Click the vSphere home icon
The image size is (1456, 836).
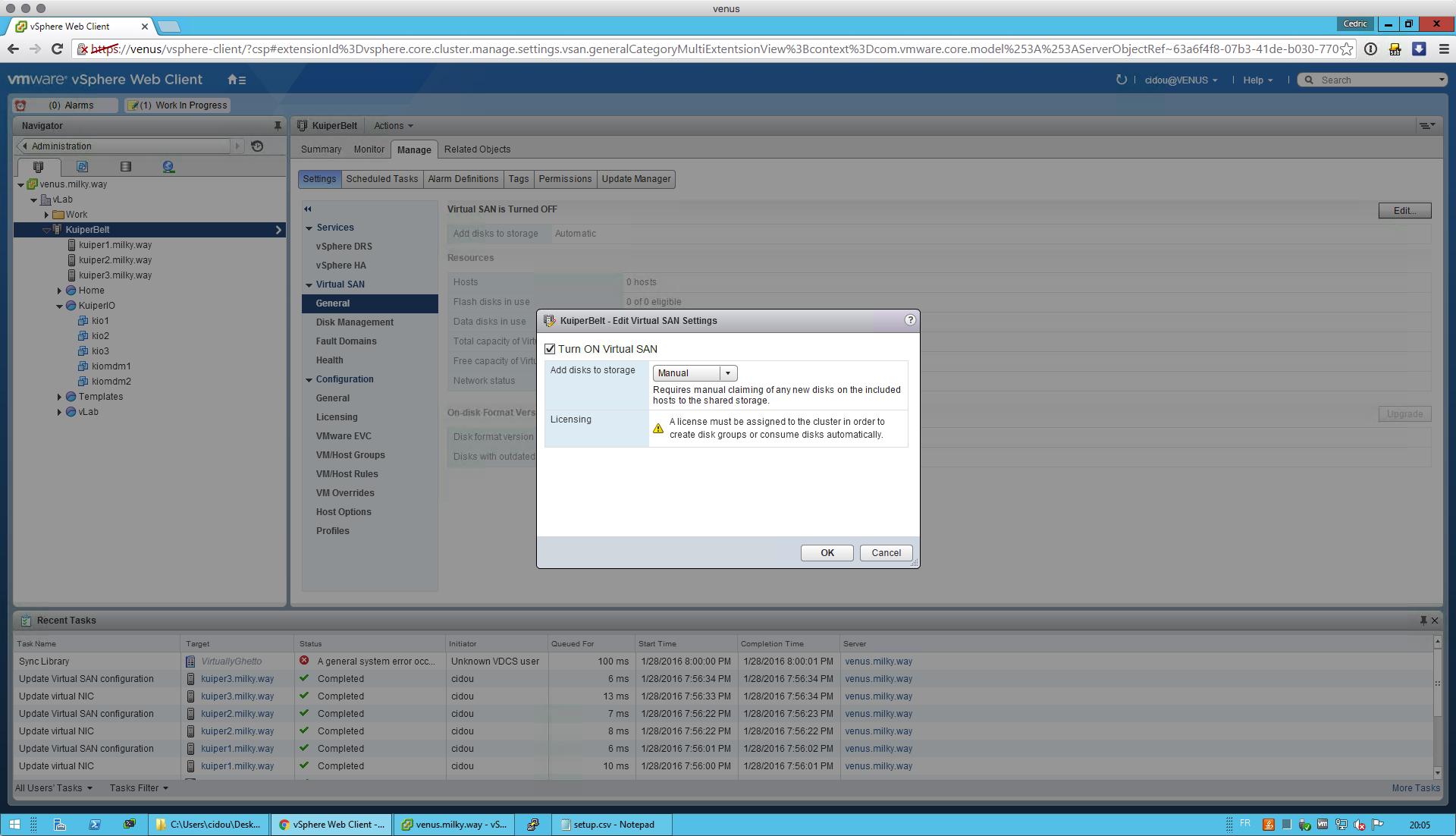tap(234, 80)
